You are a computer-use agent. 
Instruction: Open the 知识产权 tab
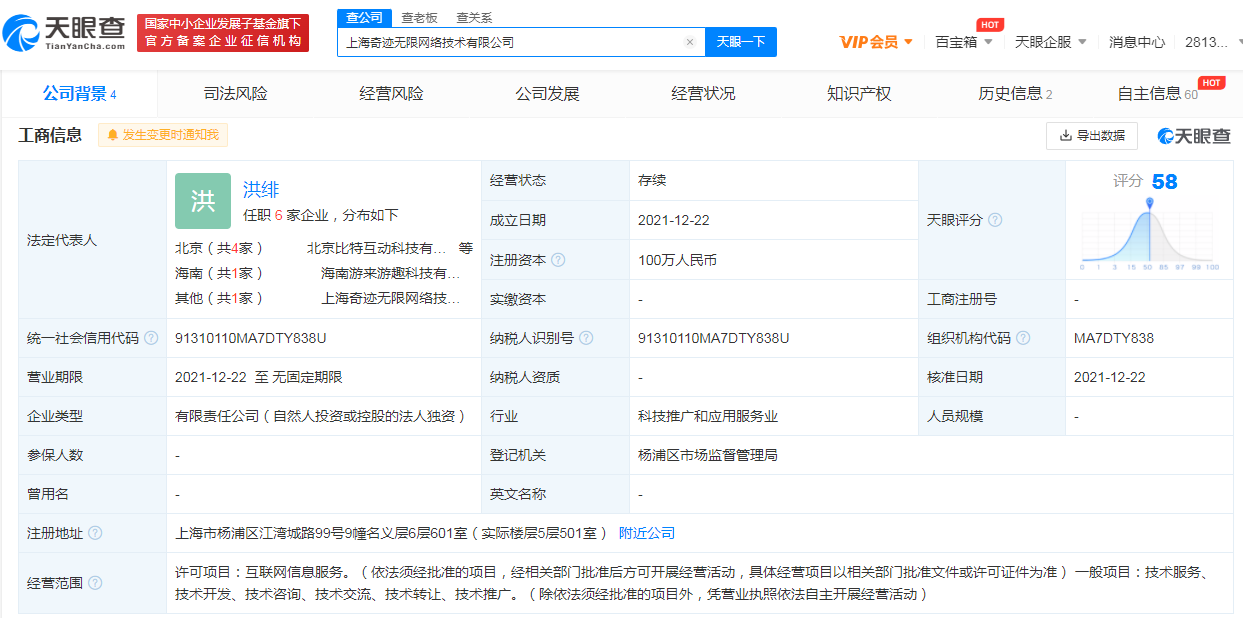(x=859, y=94)
